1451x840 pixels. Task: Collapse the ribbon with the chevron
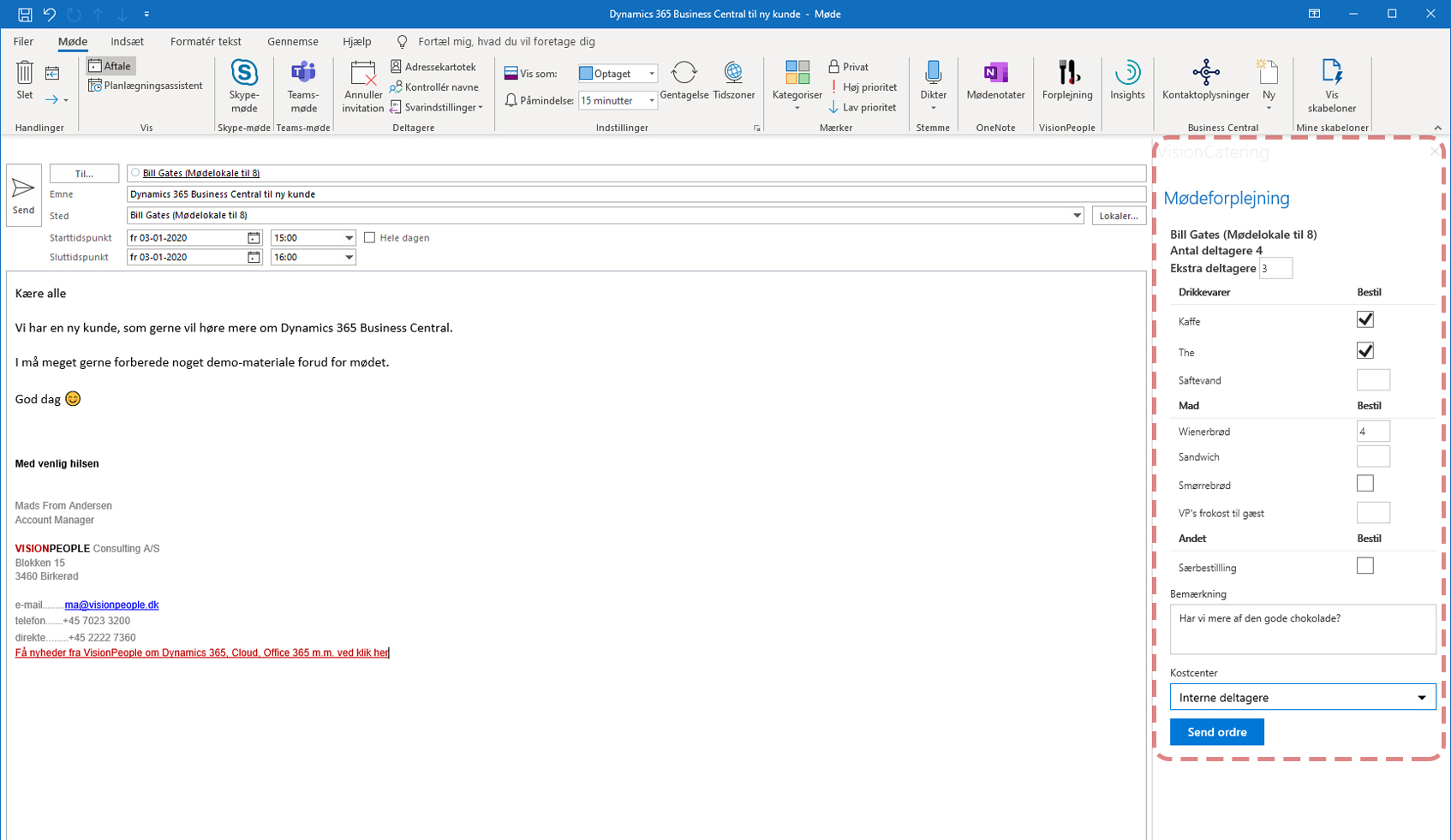point(1437,128)
